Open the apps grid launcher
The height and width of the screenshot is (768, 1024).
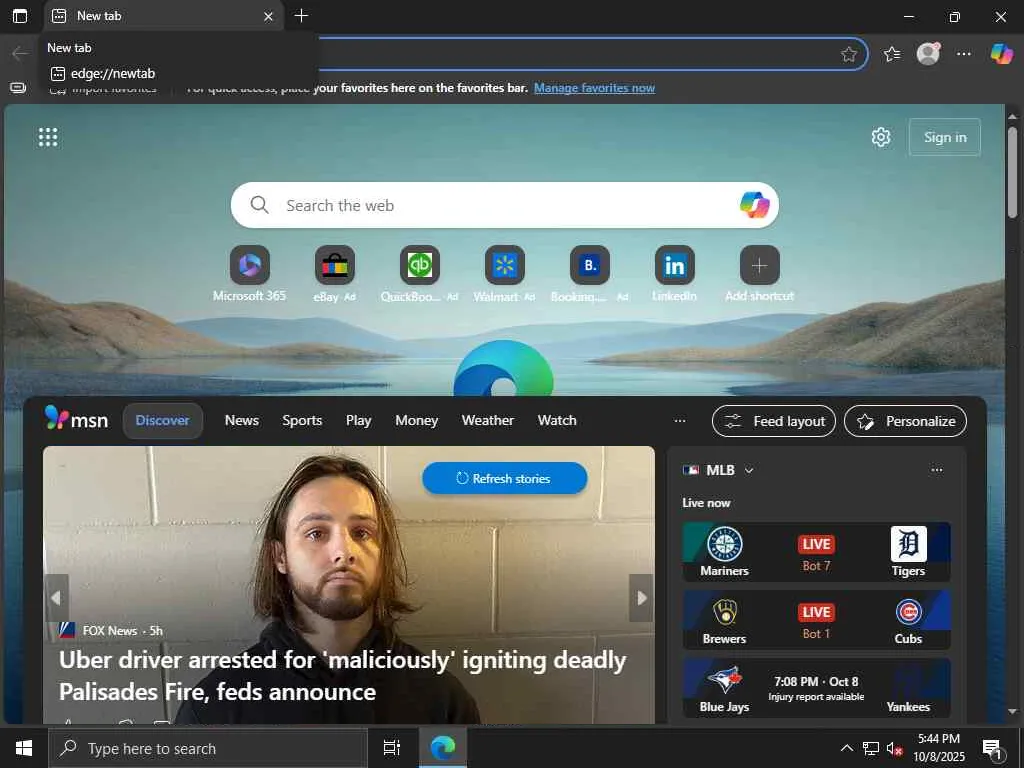point(48,137)
